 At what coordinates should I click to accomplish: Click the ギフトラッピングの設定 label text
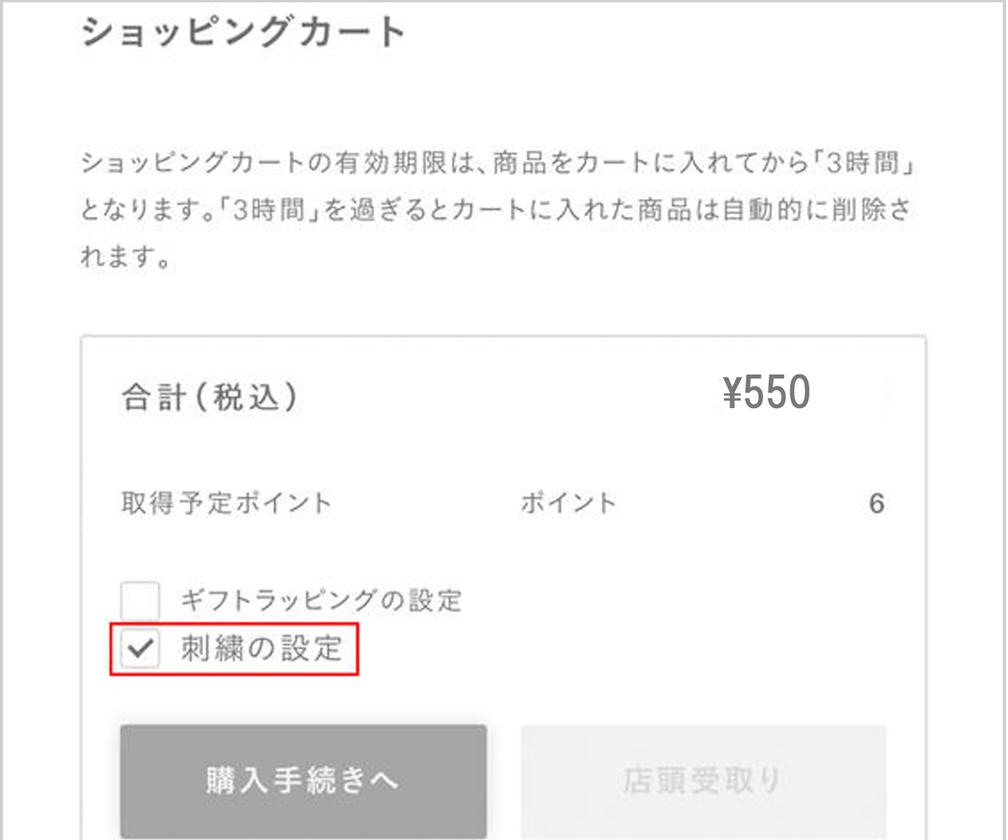[321, 600]
